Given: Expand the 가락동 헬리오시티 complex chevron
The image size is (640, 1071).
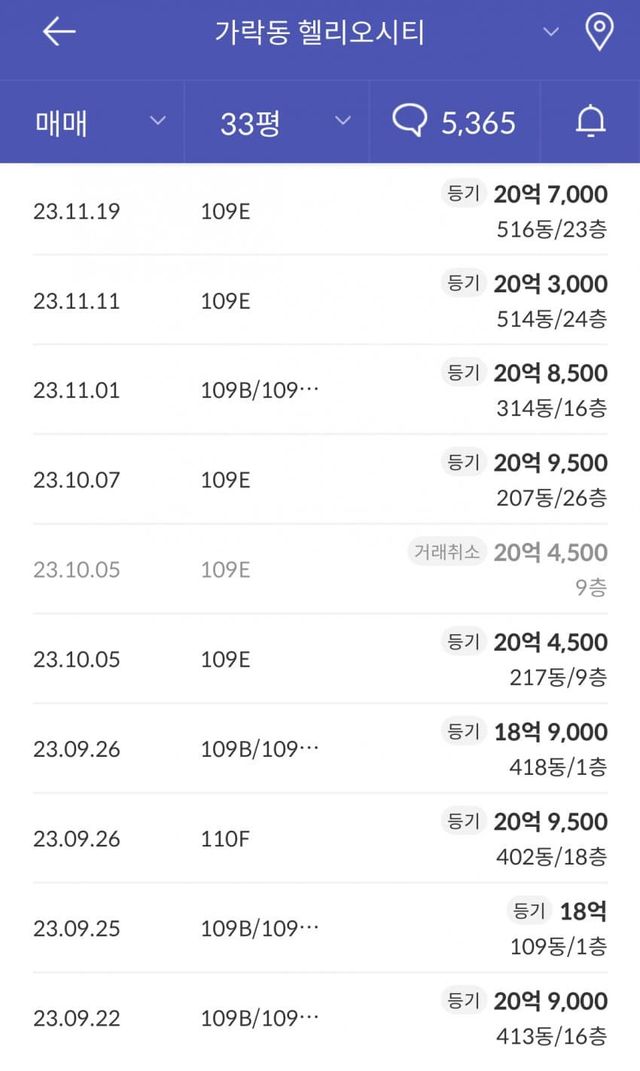Looking at the screenshot, I should [551, 32].
